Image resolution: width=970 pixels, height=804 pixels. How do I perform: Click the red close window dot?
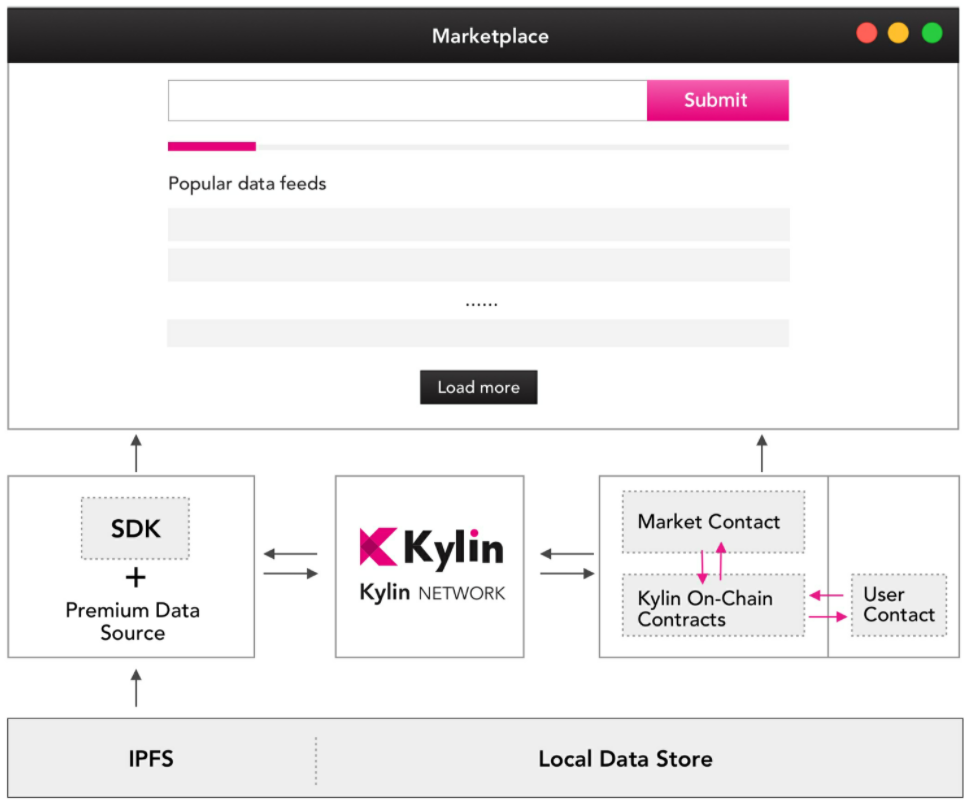(867, 33)
